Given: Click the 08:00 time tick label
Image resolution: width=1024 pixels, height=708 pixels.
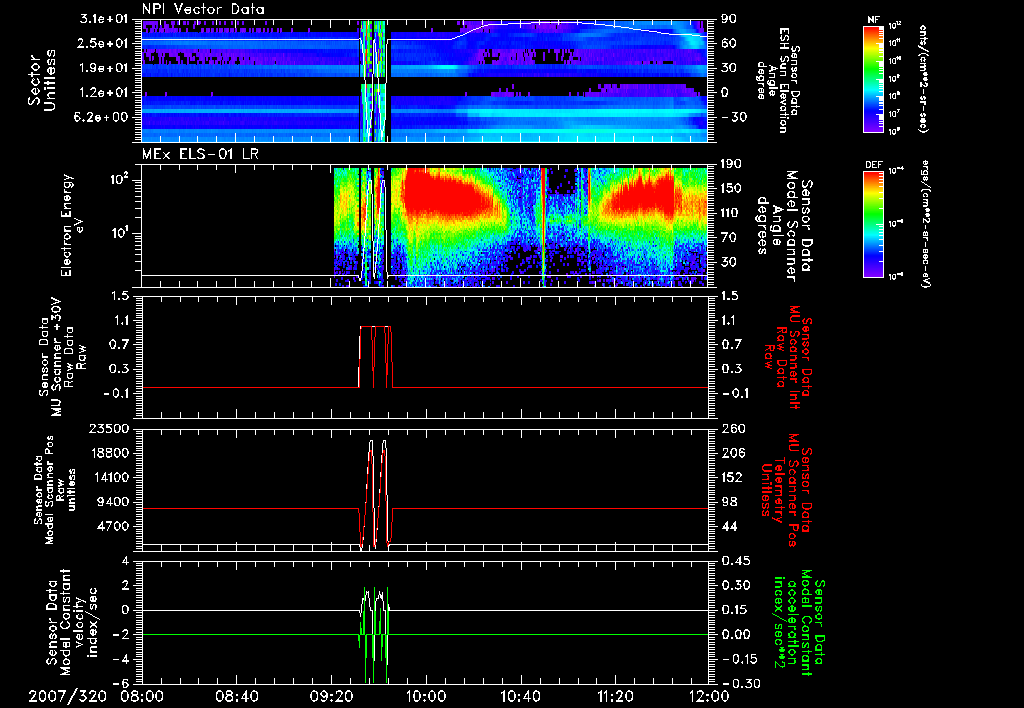Looking at the screenshot, I should coord(142,696).
